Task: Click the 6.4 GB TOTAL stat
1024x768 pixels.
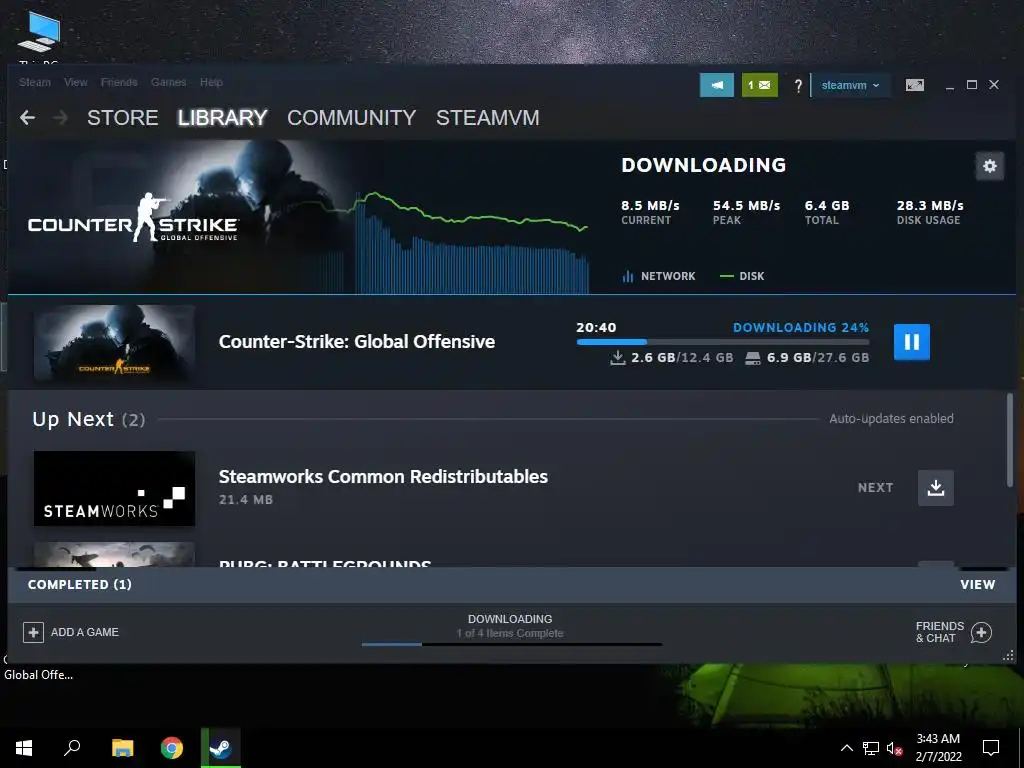Action: click(x=827, y=212)
